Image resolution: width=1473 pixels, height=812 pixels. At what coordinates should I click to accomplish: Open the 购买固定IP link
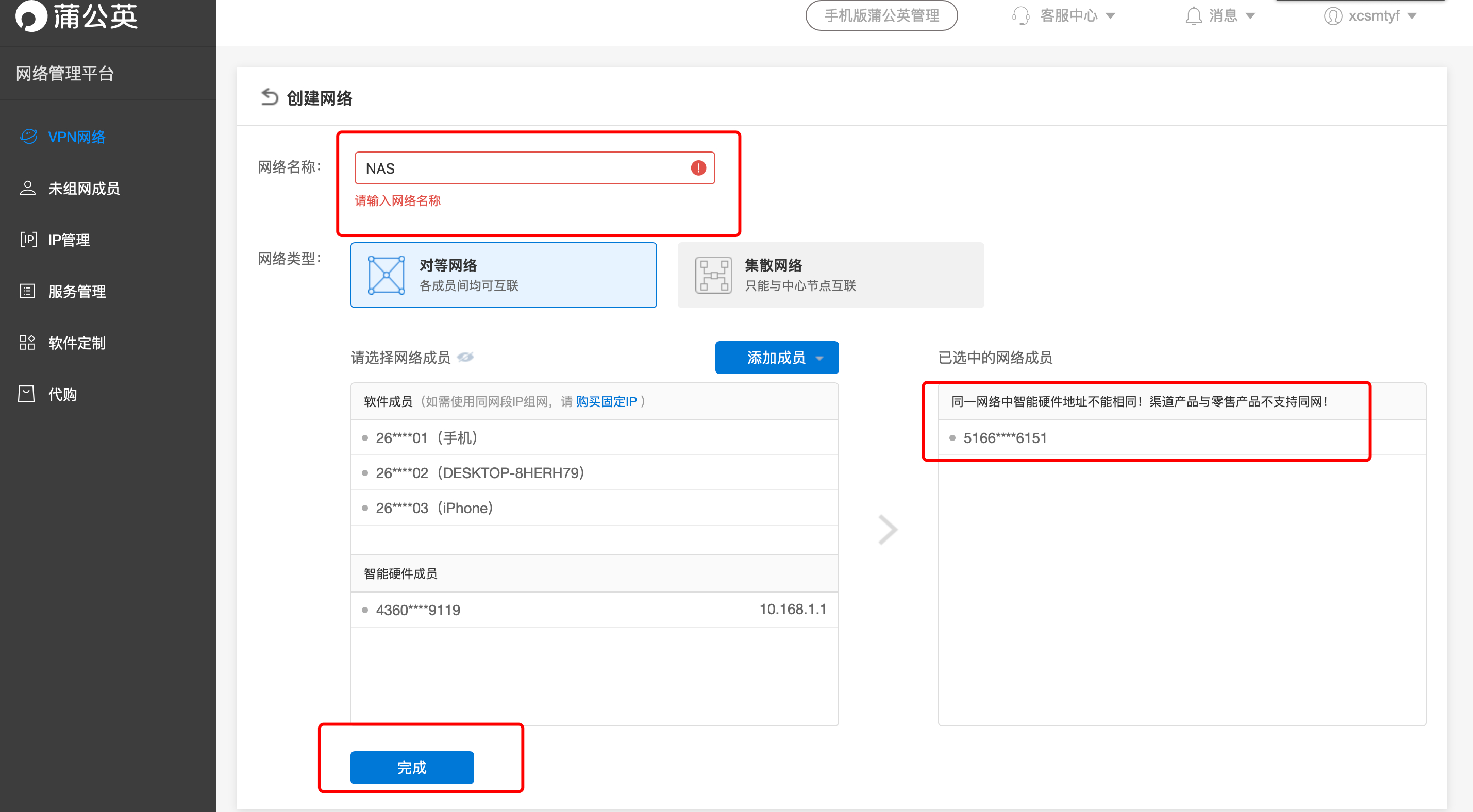pos(606,401)
